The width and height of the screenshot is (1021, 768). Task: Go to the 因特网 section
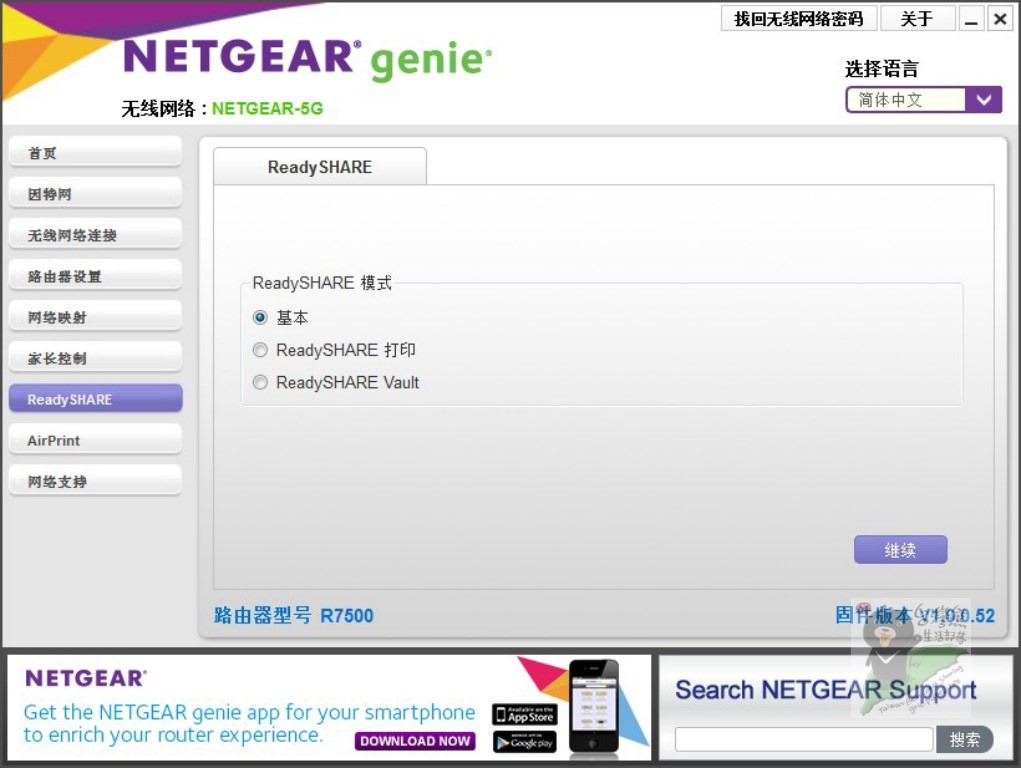point(95,193)
